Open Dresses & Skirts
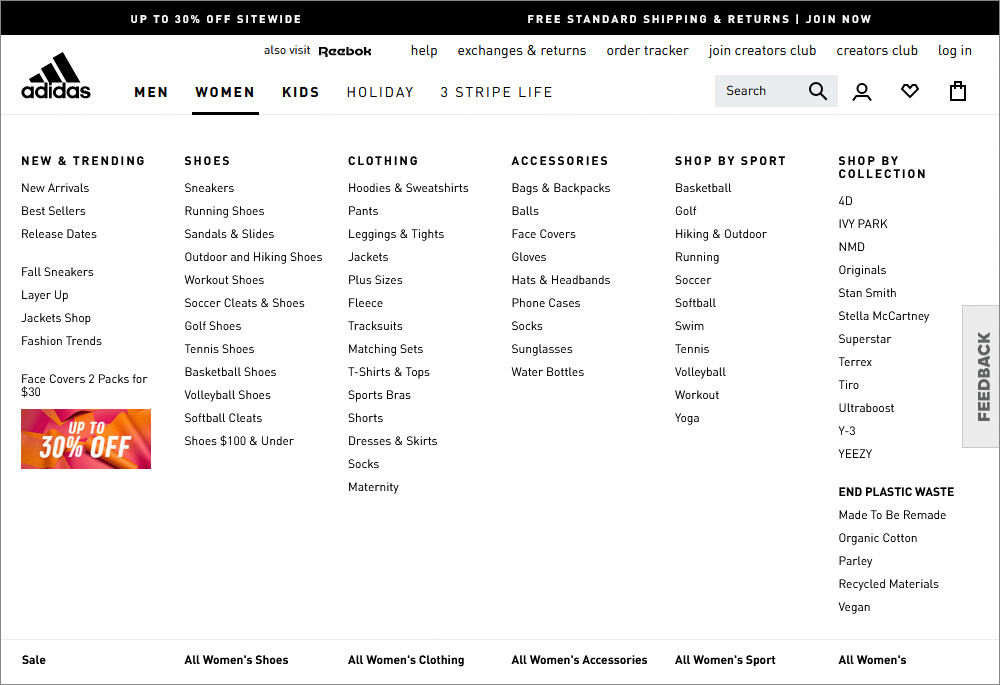 coord(393,441)
